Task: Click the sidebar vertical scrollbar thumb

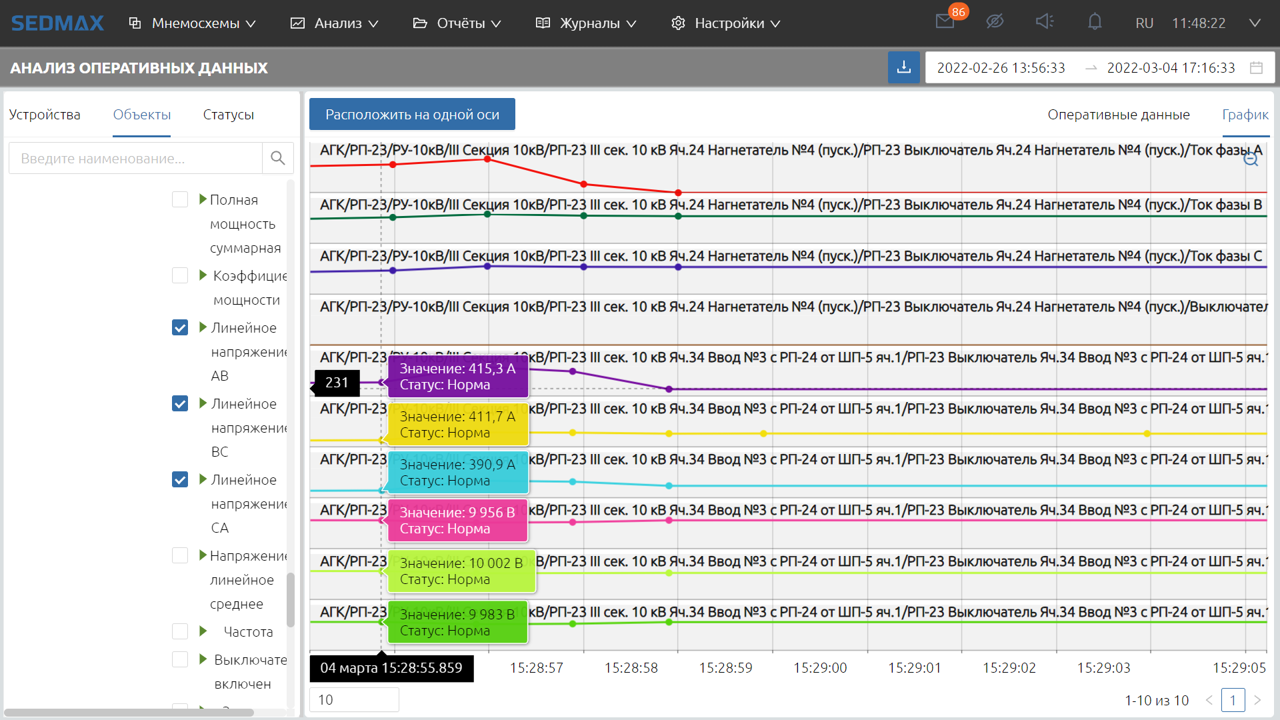Action: (291, 598)
